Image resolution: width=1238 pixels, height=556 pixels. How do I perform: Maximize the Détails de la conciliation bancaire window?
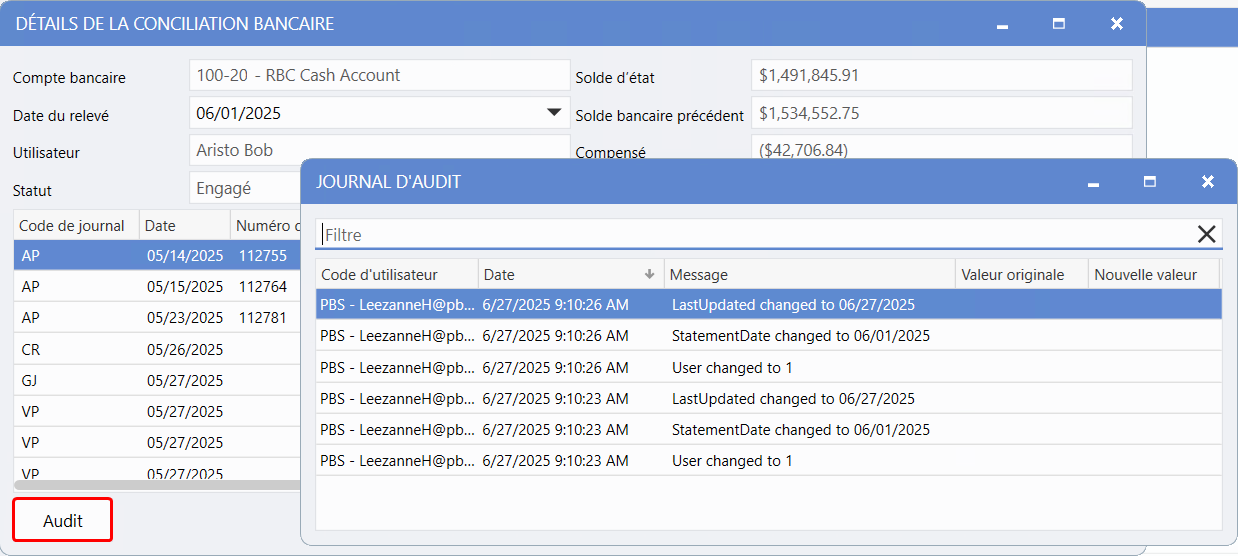tap(1059, 24)
